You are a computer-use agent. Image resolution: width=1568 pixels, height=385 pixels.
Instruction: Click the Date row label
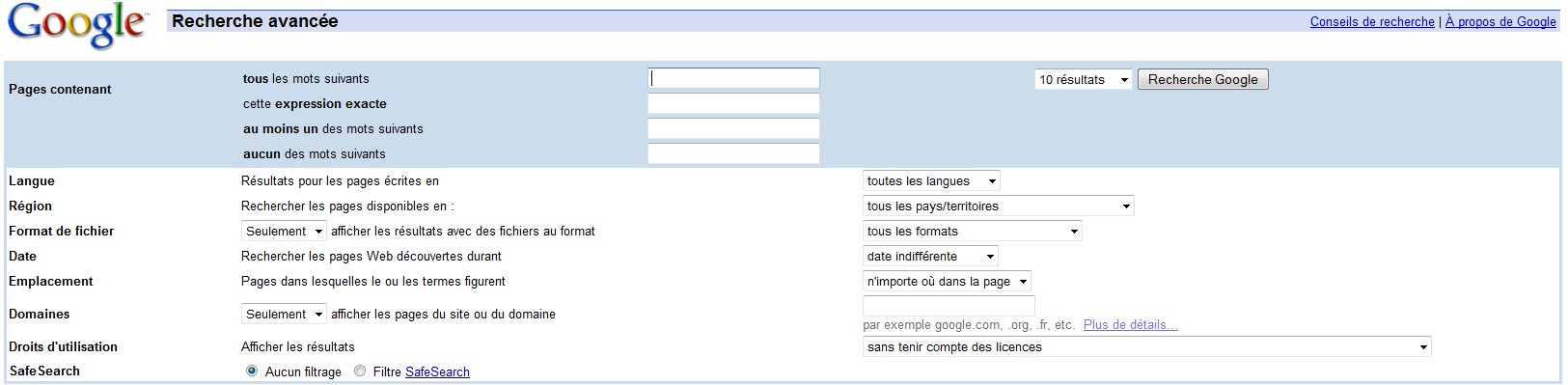(x=22, y=256)
